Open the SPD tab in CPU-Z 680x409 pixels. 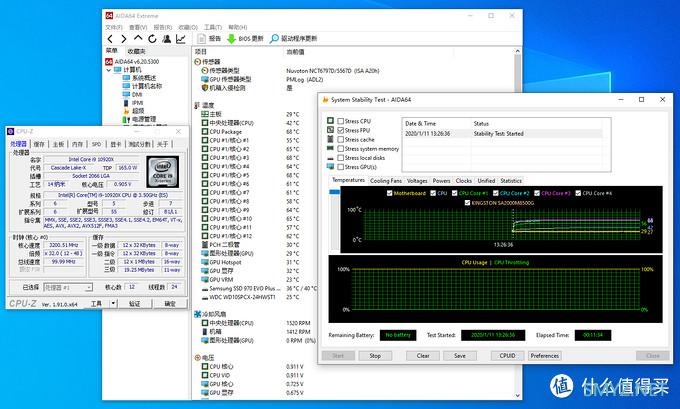[x=96, y=144]
